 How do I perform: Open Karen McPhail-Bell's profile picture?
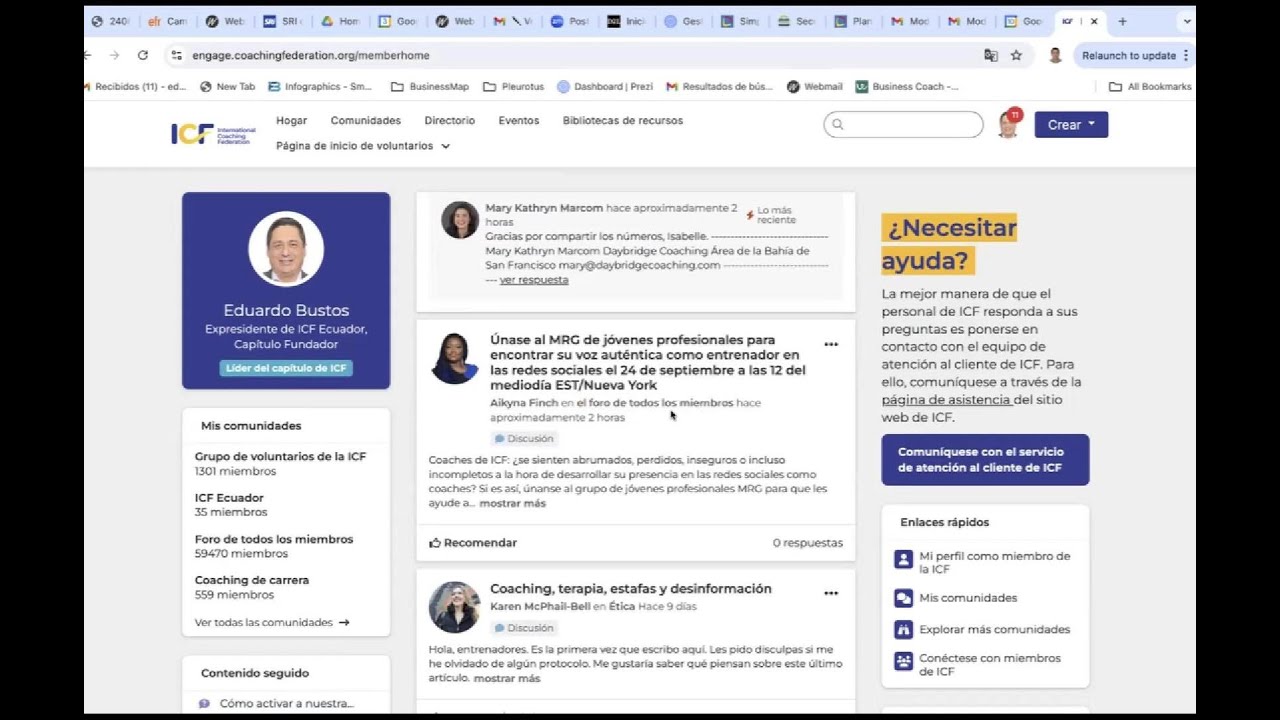[x=455, y=607]
